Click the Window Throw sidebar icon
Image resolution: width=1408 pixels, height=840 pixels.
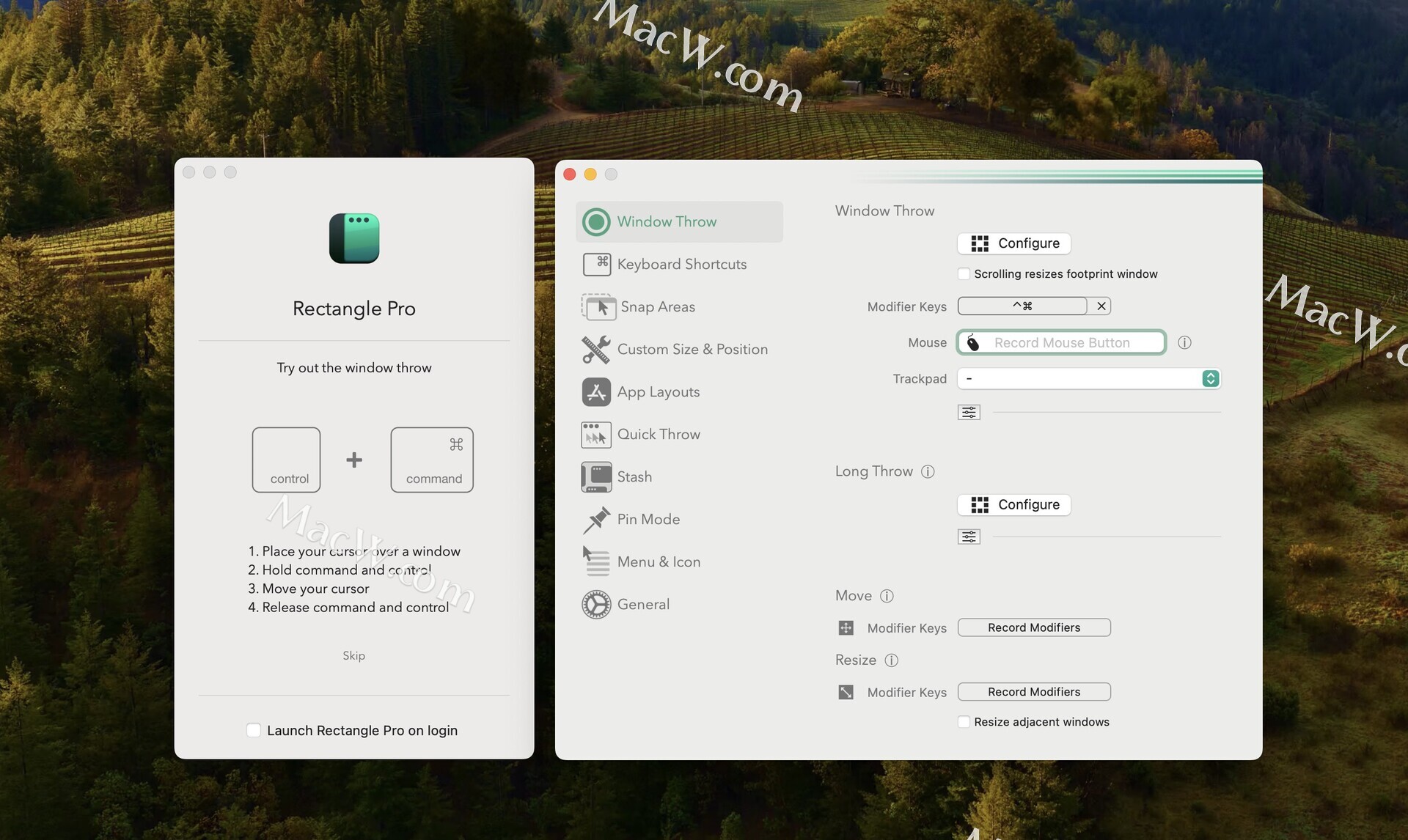tap(596, 222)
